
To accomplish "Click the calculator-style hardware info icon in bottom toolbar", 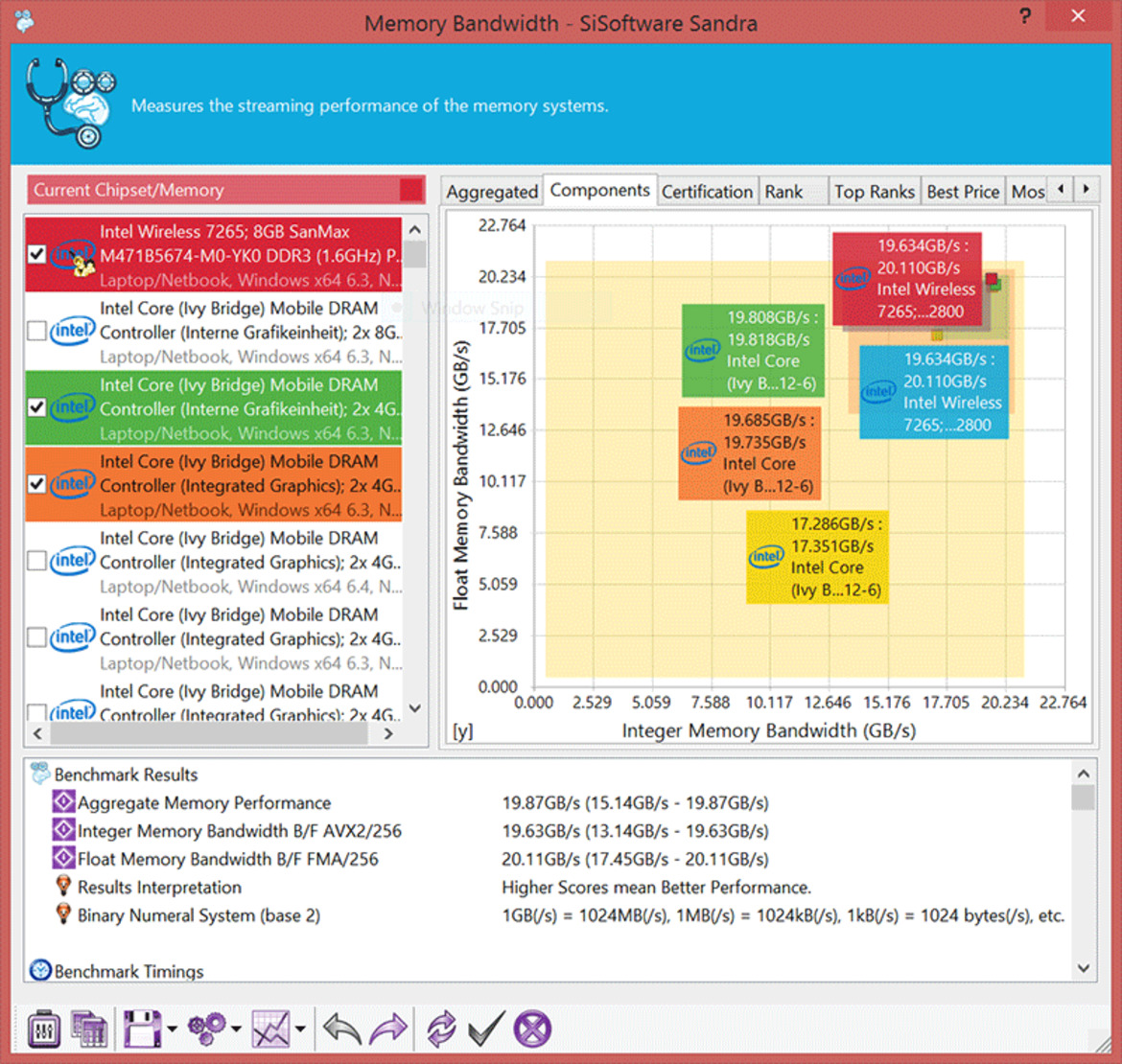I will coord(44,1029).
